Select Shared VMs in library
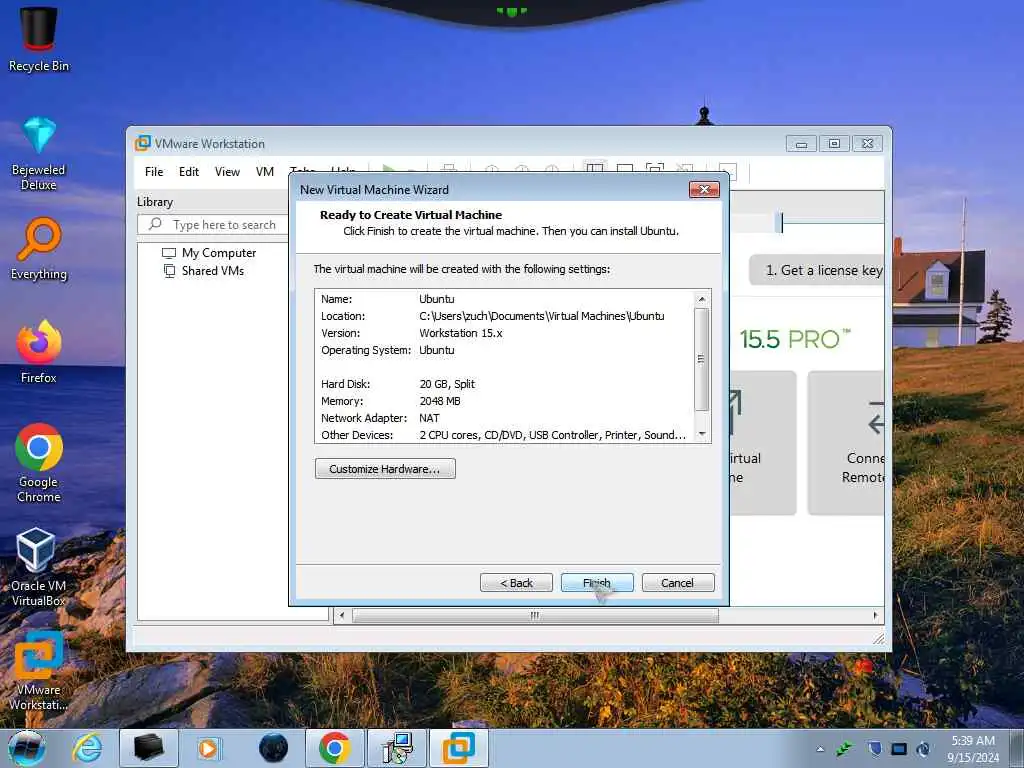The height and width of the screenshot is (768, 1024). click(x=213, y=270)
